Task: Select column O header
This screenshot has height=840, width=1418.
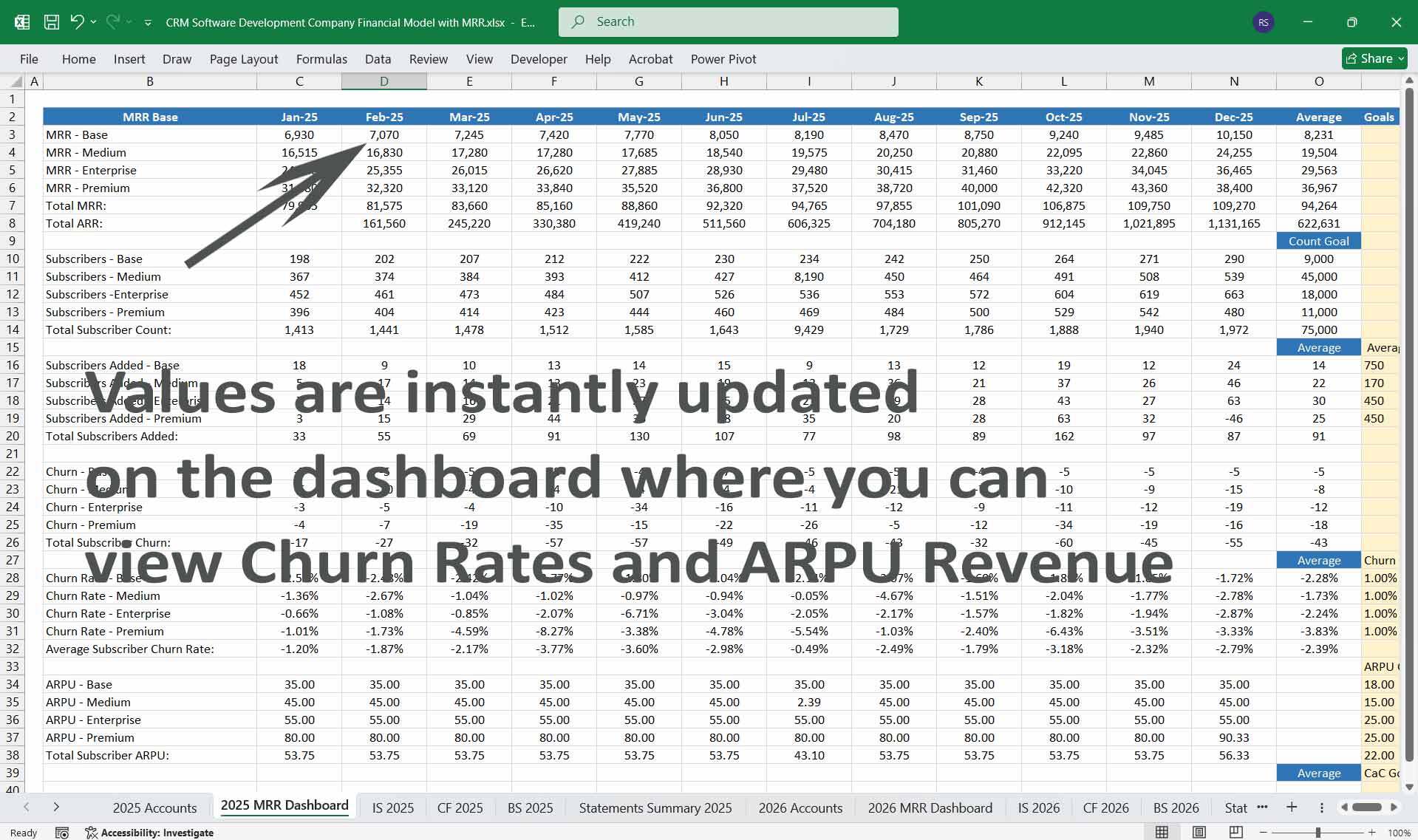Action: 1319,81
